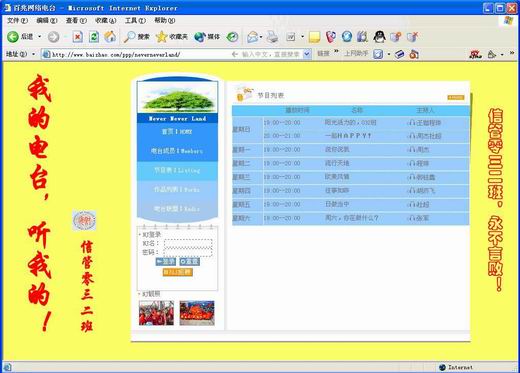Click the Refresh page icon
Screen dimensions: 520x373
(94, 37)
